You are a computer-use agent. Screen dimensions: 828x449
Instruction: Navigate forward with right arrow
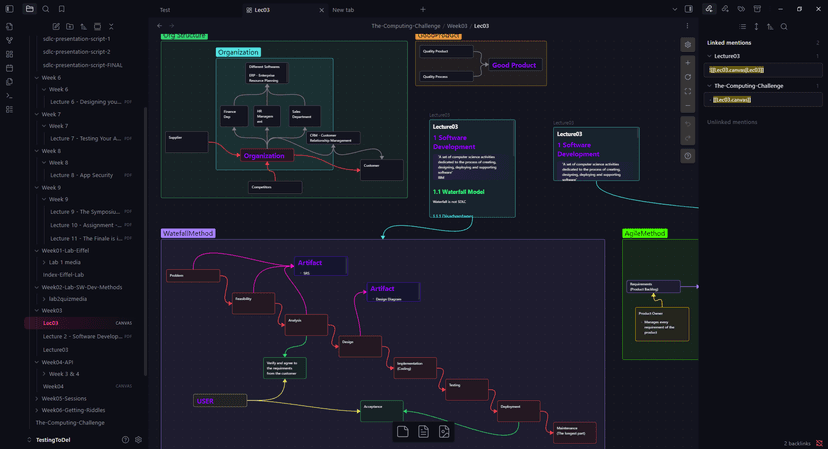tap(172, 26)
